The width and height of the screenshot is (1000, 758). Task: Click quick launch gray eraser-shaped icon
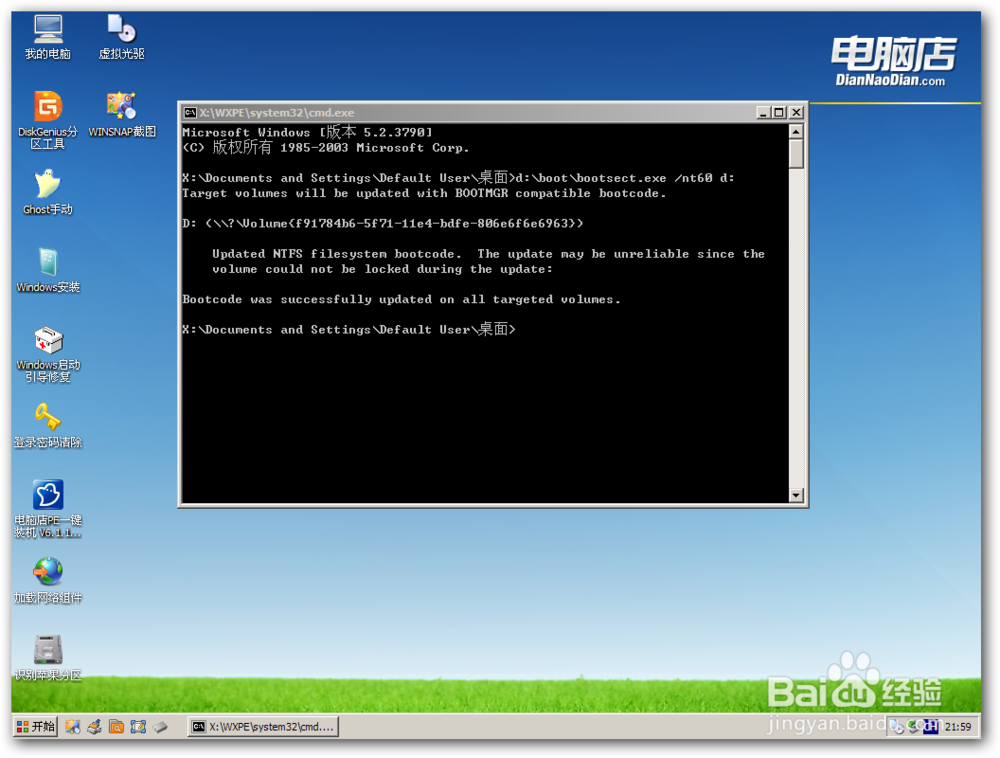160,727
